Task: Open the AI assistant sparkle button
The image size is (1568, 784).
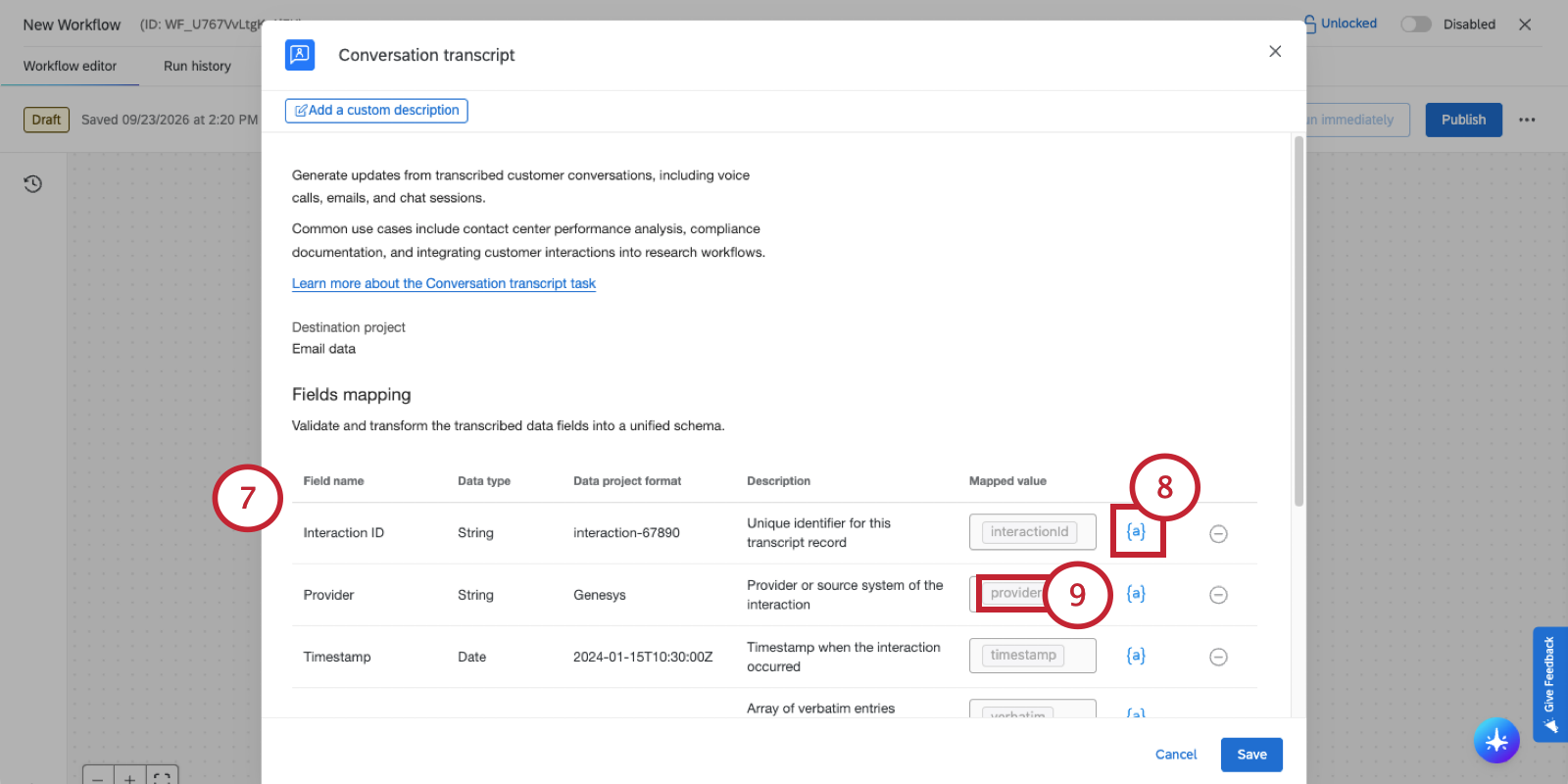Action: tap(1496, 741)
